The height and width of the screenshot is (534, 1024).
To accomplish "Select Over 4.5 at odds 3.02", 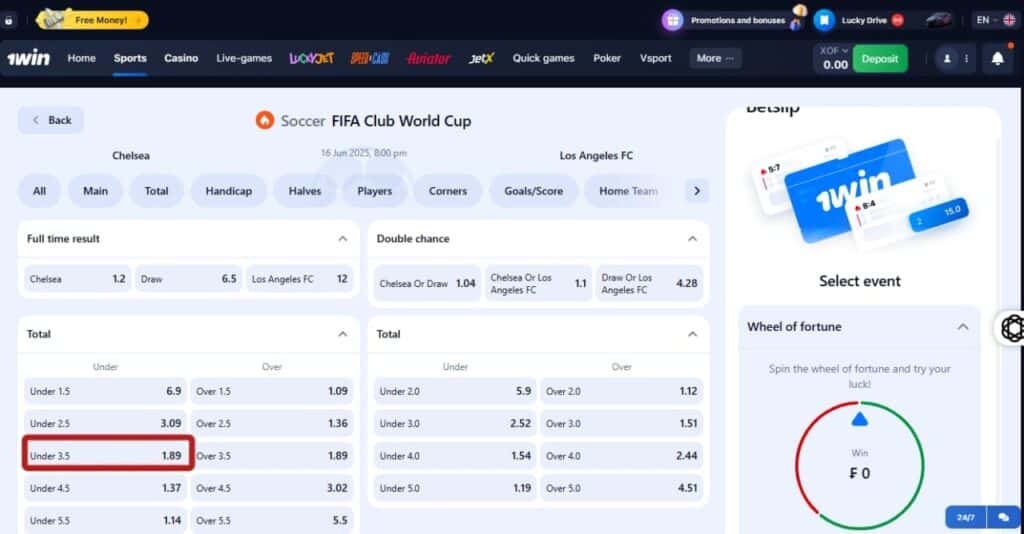I will click(x=272, y=488).
